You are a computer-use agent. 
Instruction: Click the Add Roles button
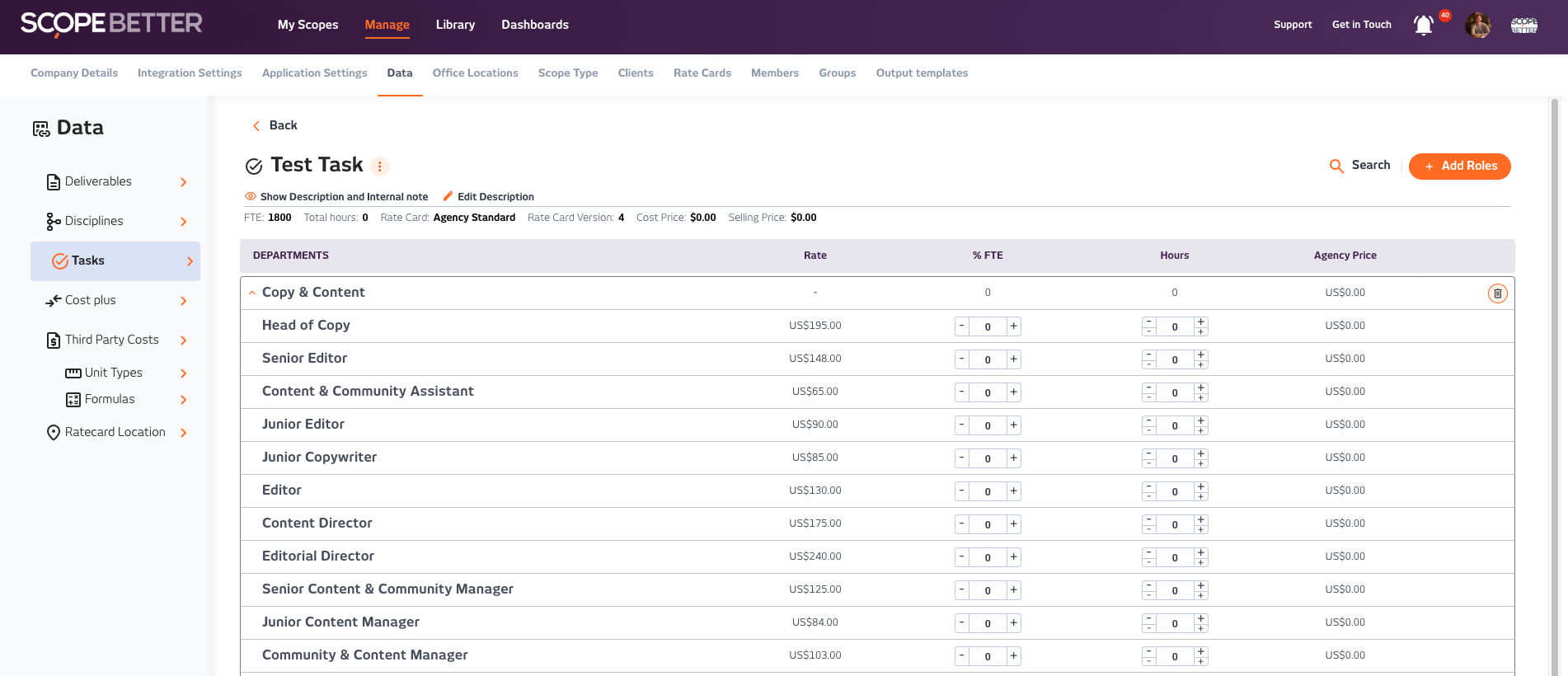click(x=1459, y=167)
